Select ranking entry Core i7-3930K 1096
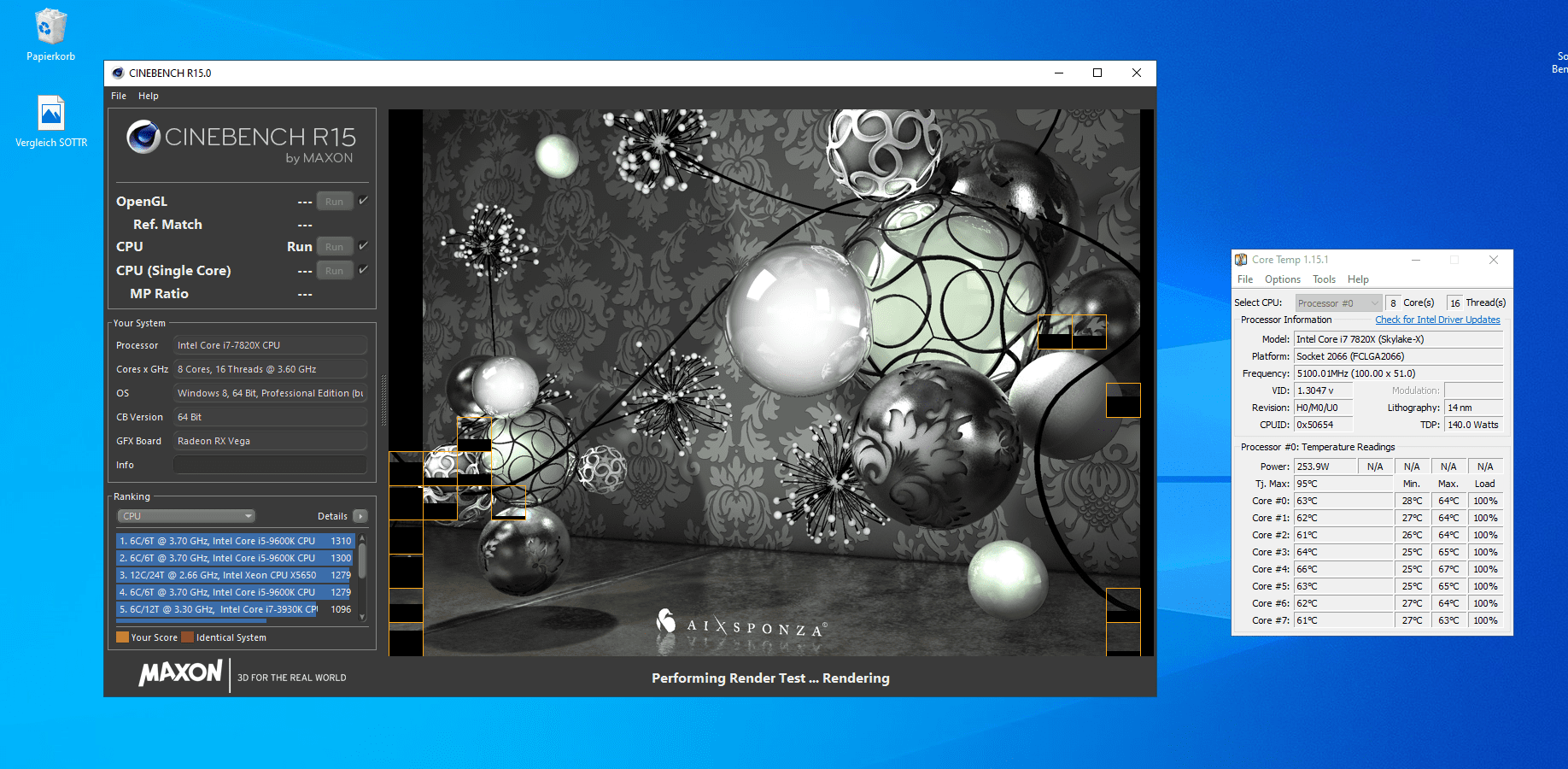 point(235,609)
